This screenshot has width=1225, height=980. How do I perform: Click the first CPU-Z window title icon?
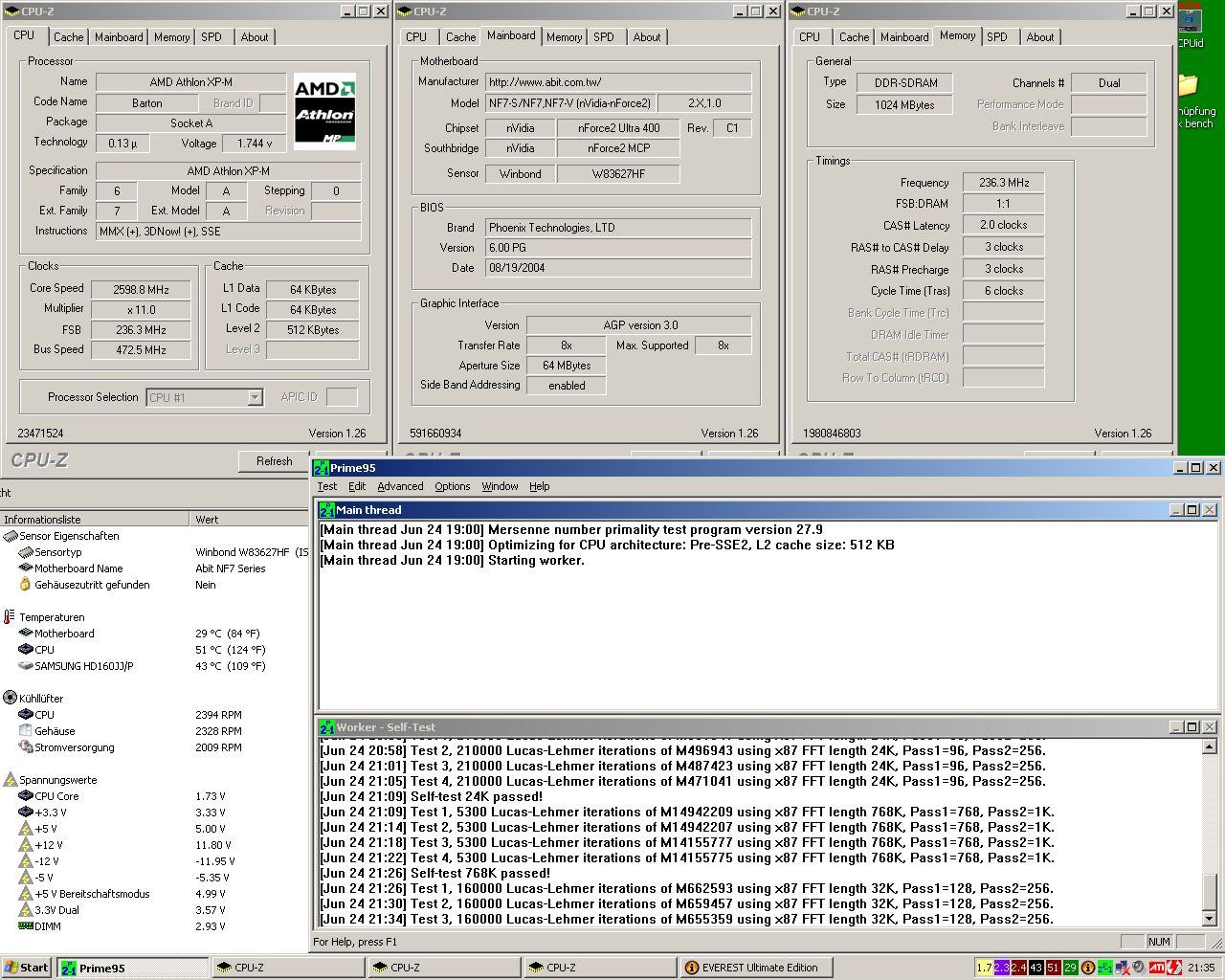click(11, 11)
